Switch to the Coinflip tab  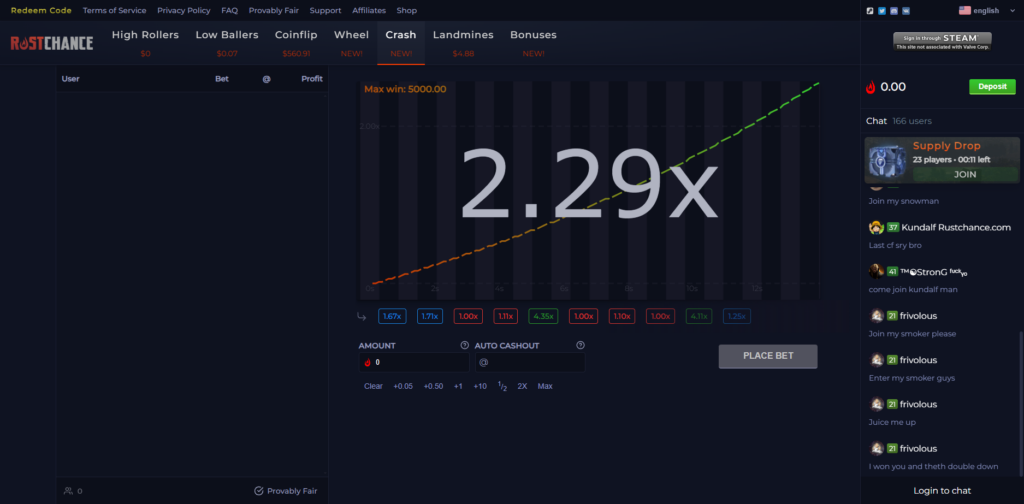point(296,42)
